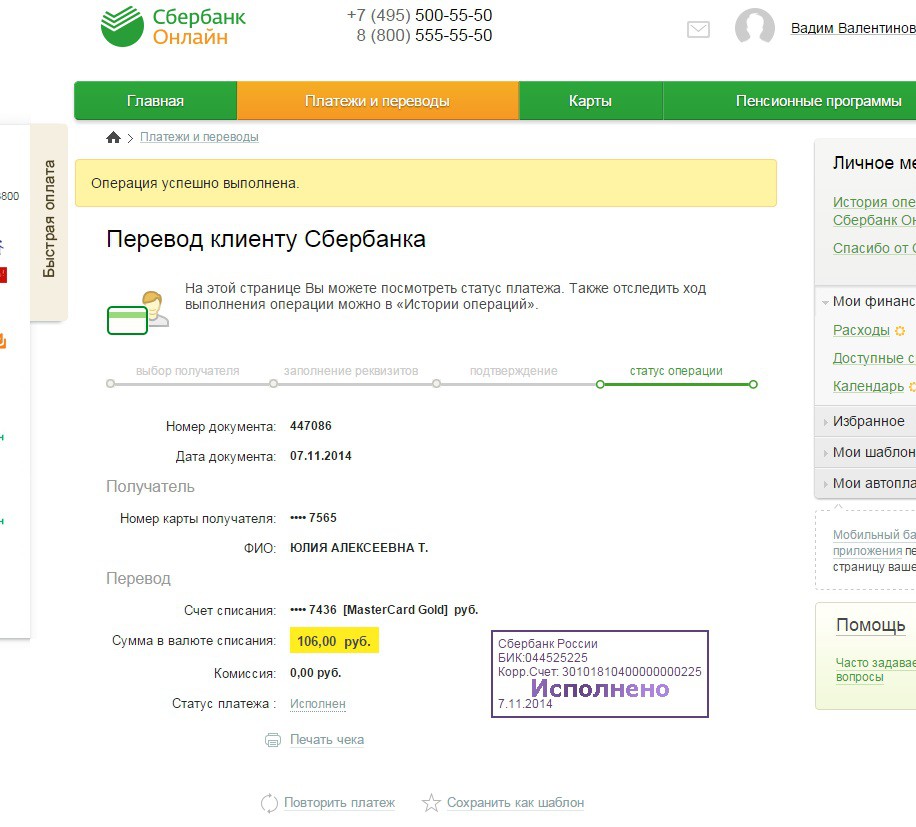Go to home via breadcrumb house icon
This screenshot has width=916, height=827.
[113, 137]
